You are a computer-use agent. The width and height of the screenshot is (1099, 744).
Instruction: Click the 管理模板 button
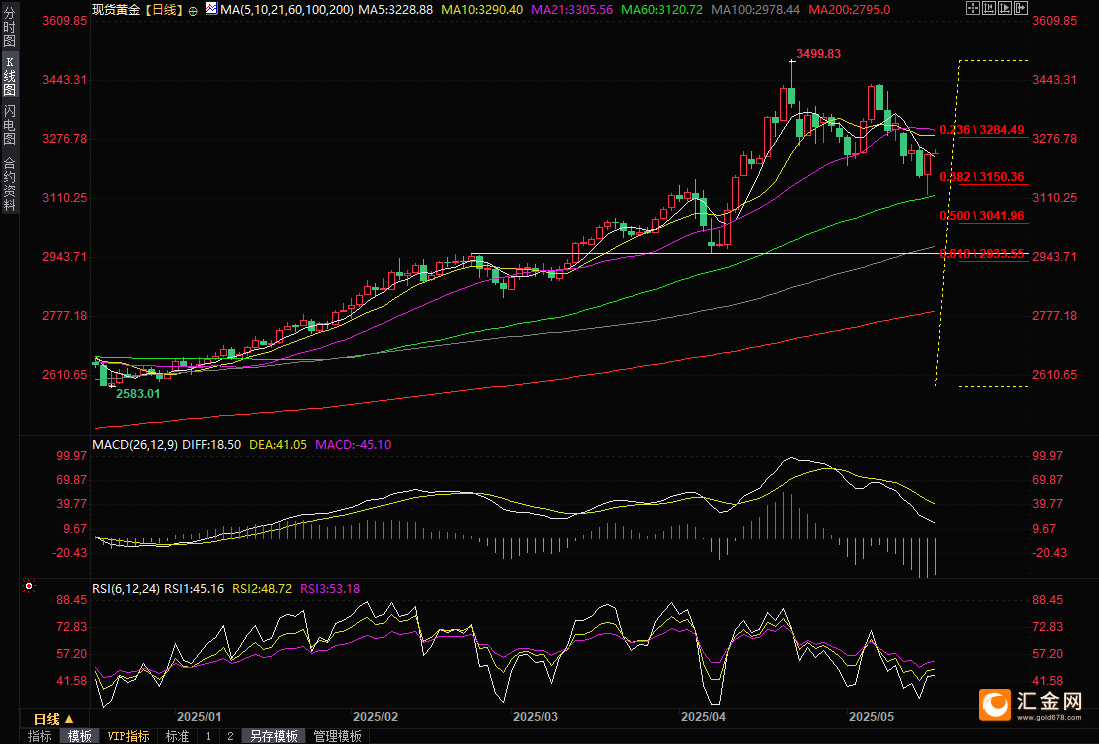coord(337,736)
